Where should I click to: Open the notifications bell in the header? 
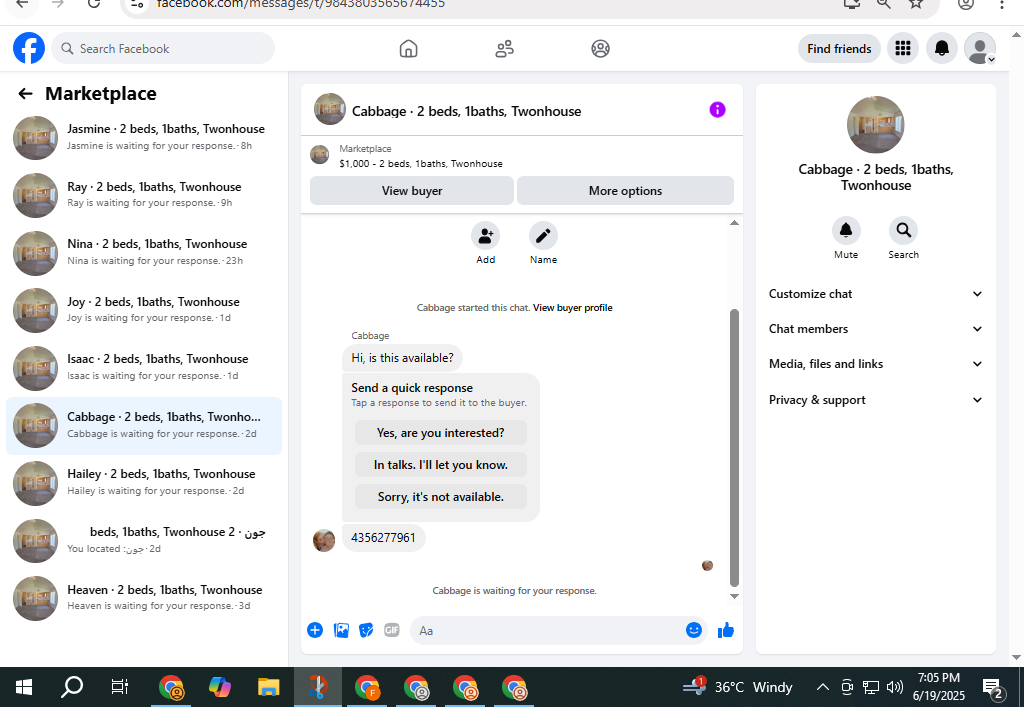[942, 48]
